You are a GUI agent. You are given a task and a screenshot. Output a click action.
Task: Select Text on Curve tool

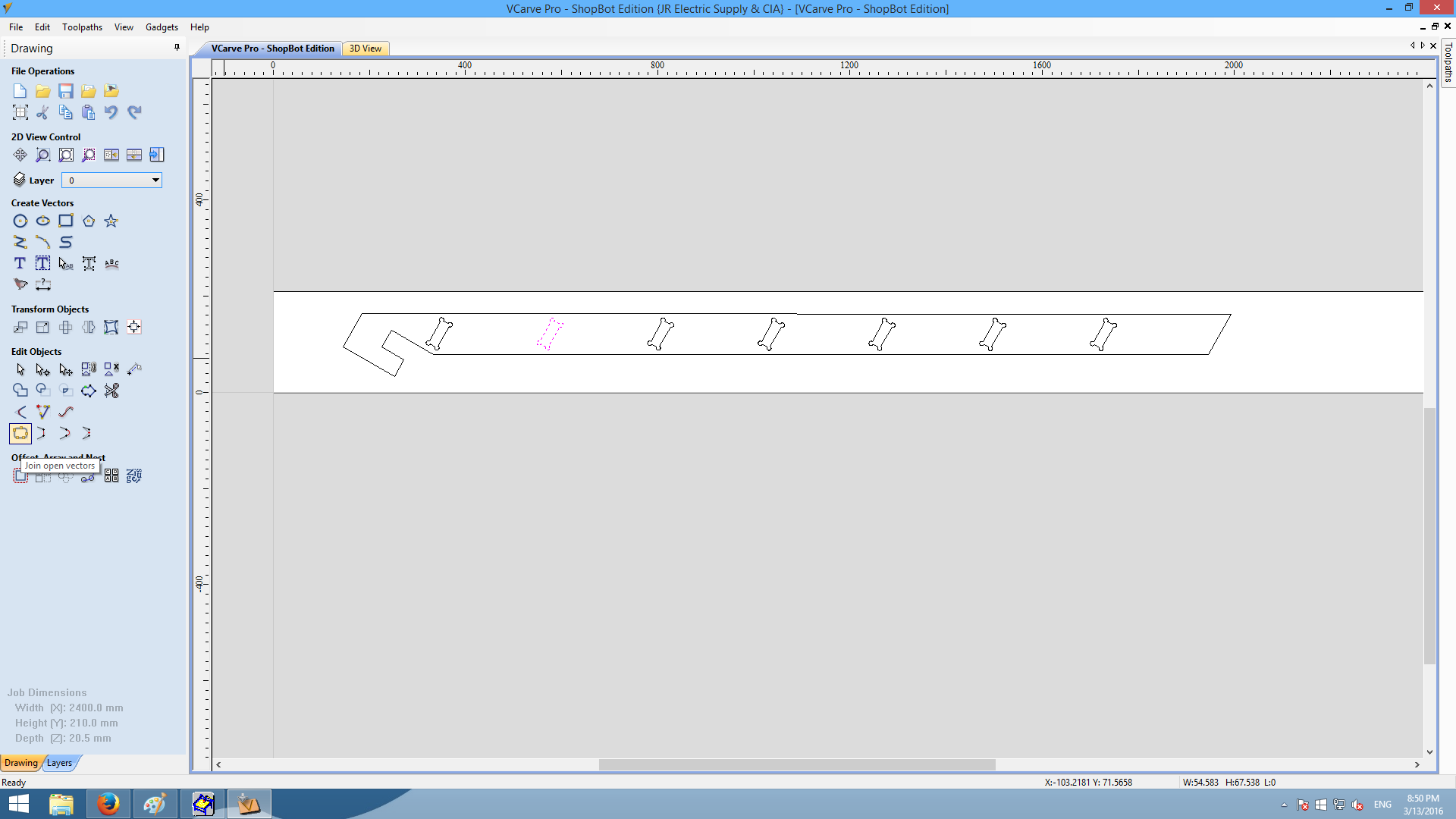tap(111, 263)
